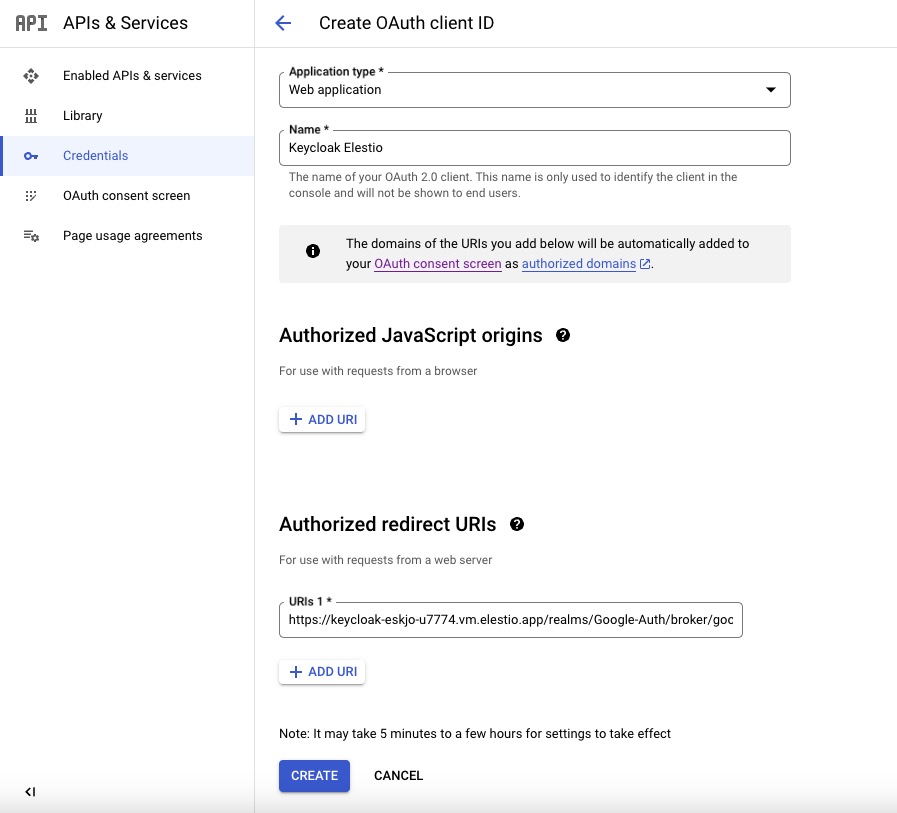Click the Name field containing Keycloak Elestio

(x=534, y=148)
